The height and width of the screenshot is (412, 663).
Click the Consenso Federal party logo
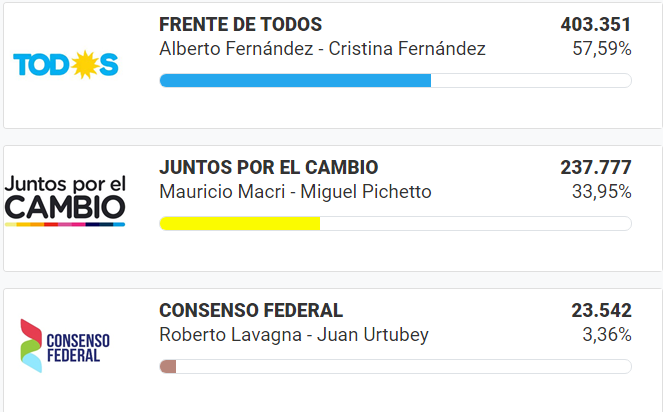(x=66, y=344)
